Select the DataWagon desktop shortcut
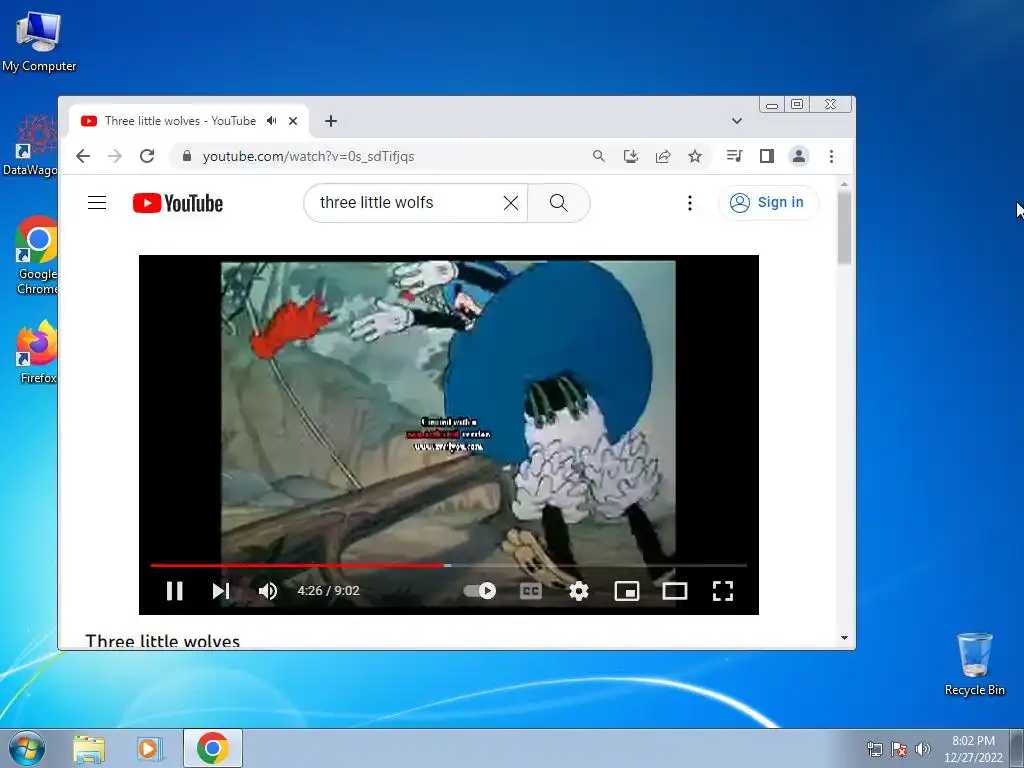Viewport: 1024px width, 768px height. [x=31, y=145]
